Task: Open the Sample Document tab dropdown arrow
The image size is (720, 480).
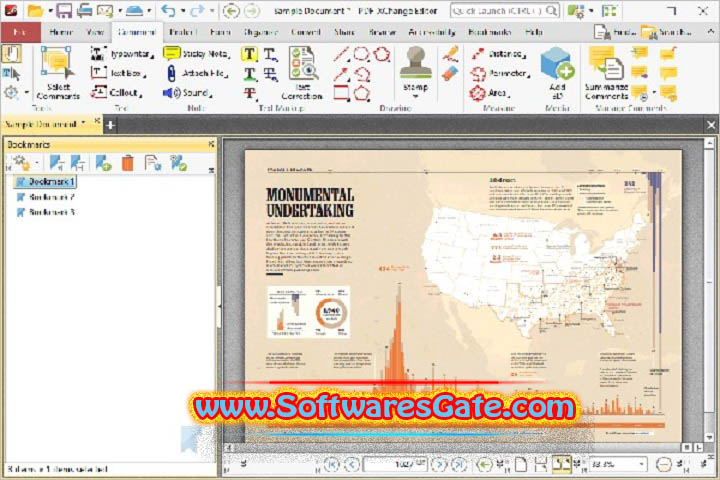Action: click(83, 123)
